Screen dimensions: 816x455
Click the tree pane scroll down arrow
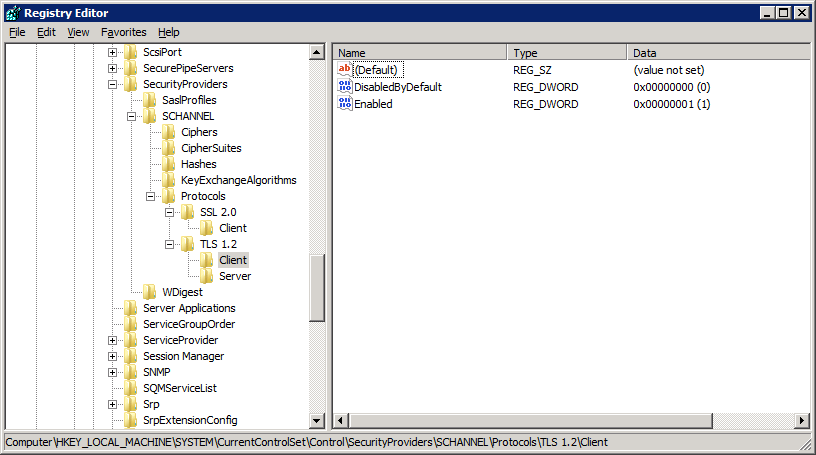[x=317, y=421]
